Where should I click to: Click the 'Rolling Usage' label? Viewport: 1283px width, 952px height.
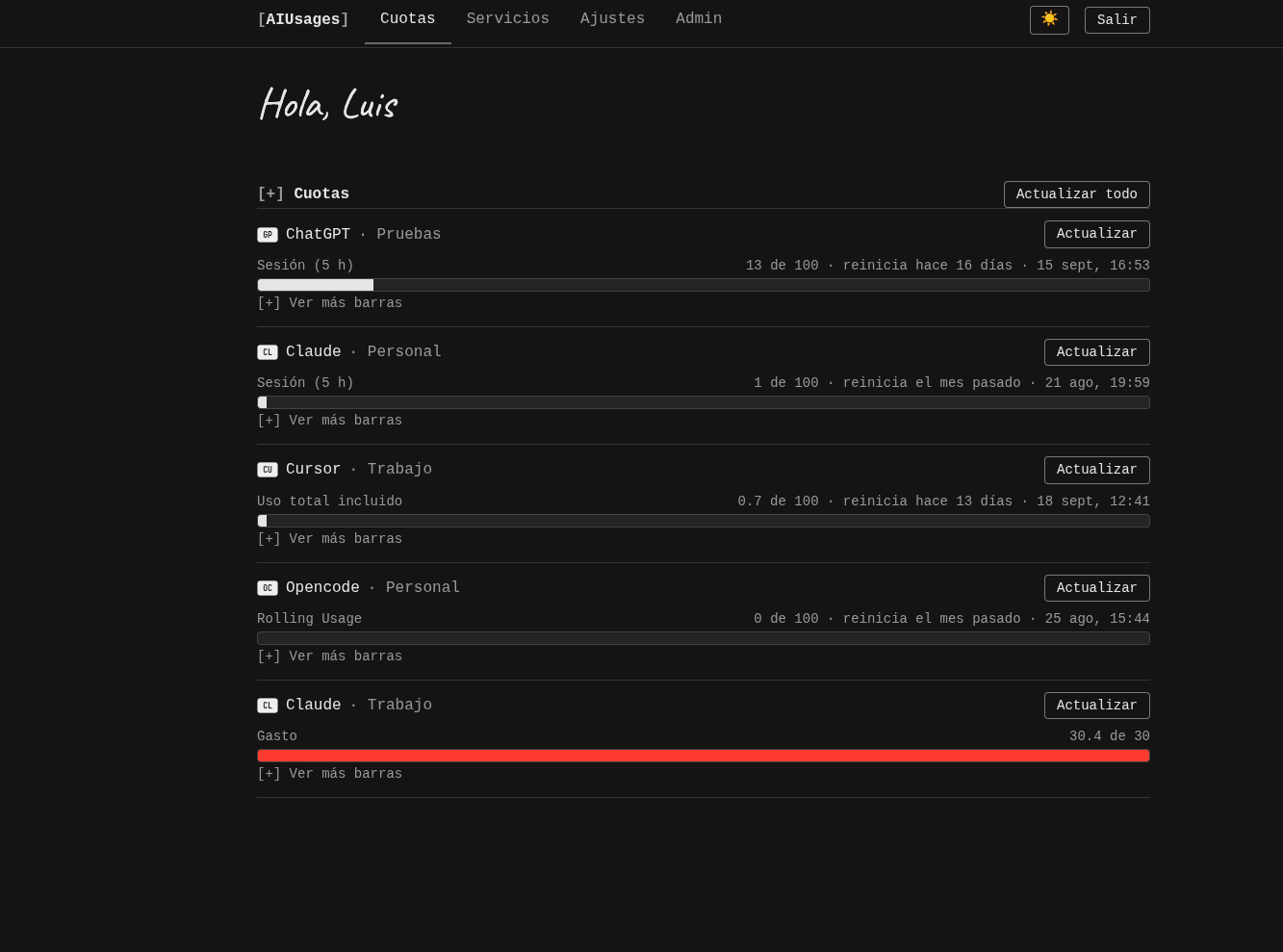point(310,619)
